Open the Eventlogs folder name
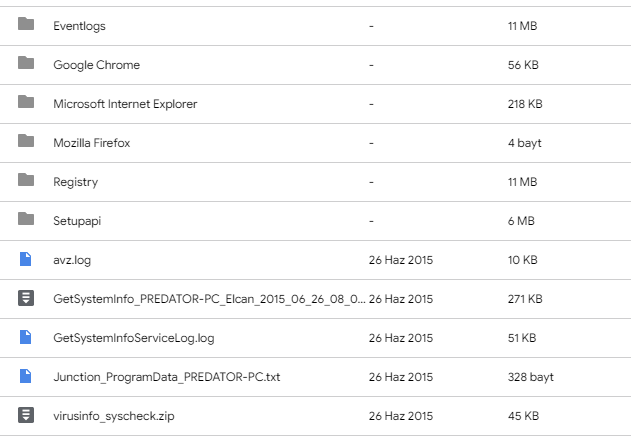 click(79, 26)
